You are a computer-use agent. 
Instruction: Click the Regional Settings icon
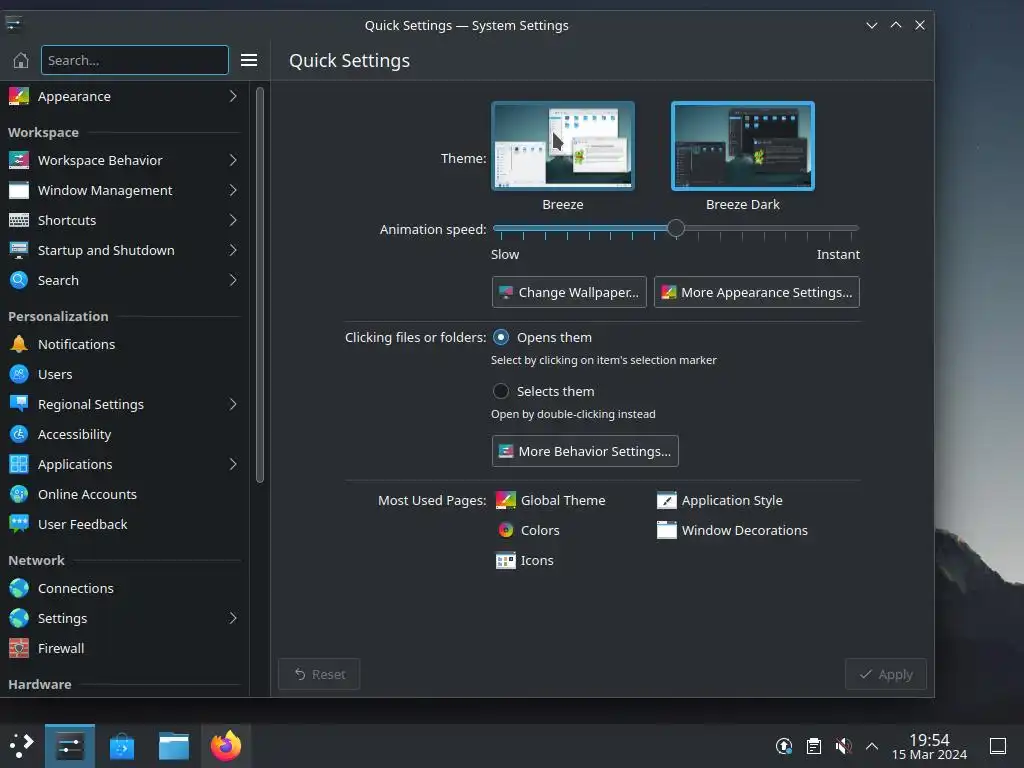tap(19, 404)
